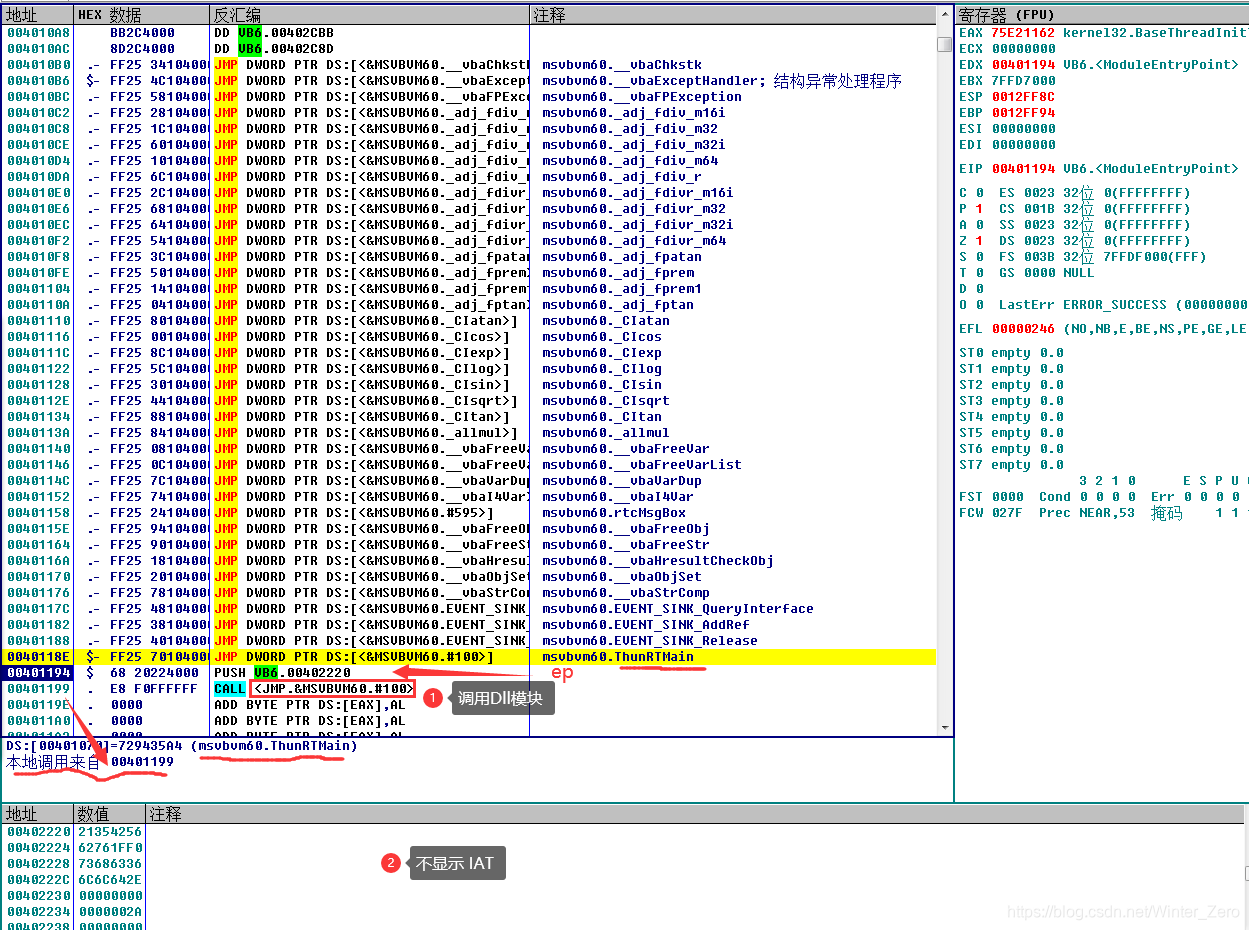Viewport: 1249px width, 930px height.
Task: Select the ESP register value 0012FF8C
Action: (1023, 97)
